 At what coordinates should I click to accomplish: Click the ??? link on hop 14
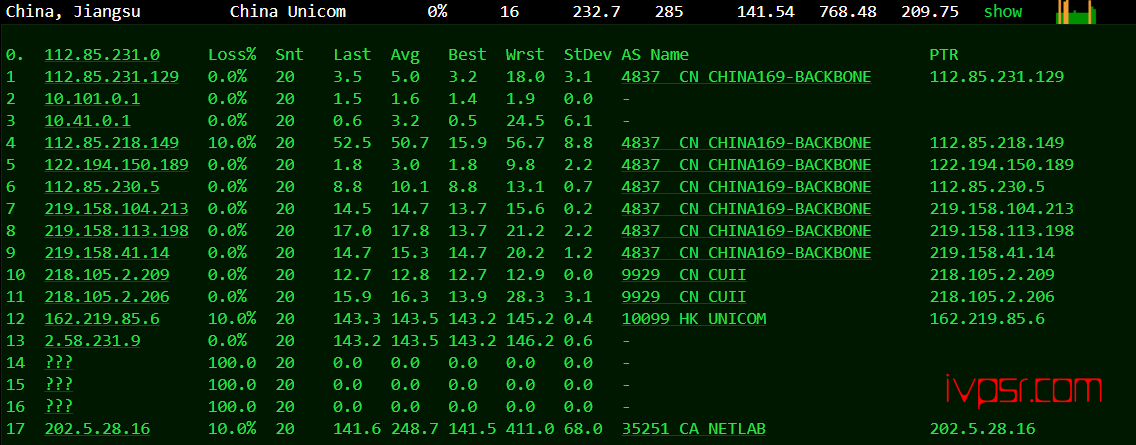coord(59,362)
